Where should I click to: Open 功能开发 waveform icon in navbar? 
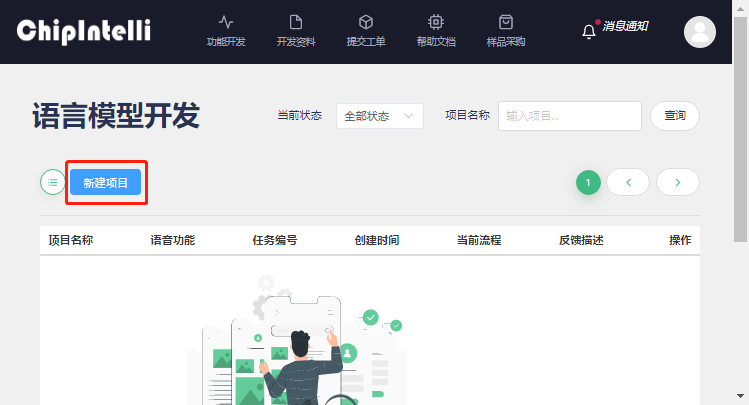click(225, 22)
